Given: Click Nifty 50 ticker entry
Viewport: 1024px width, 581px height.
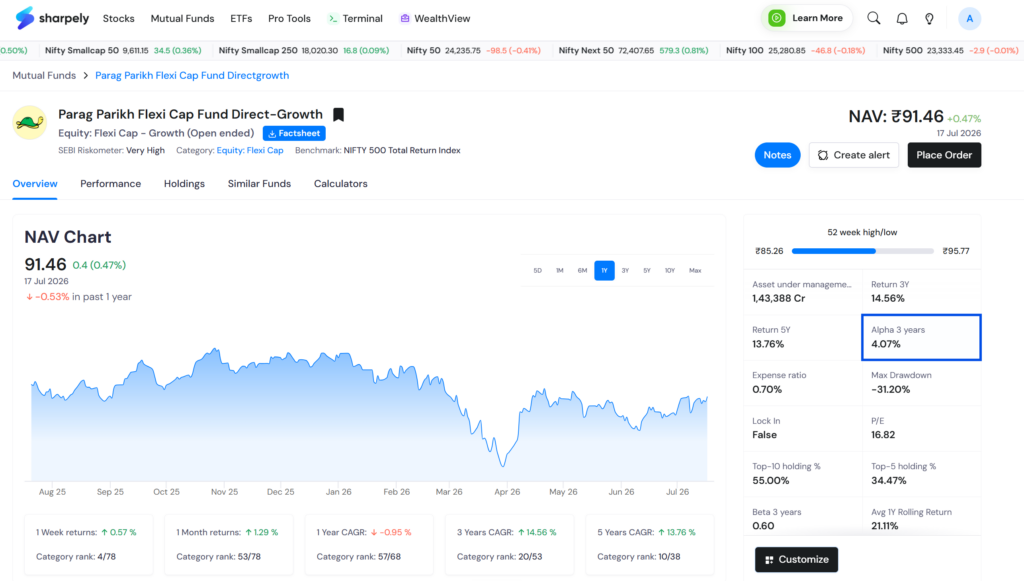Looking at the screenshot, I should (473, 50).
